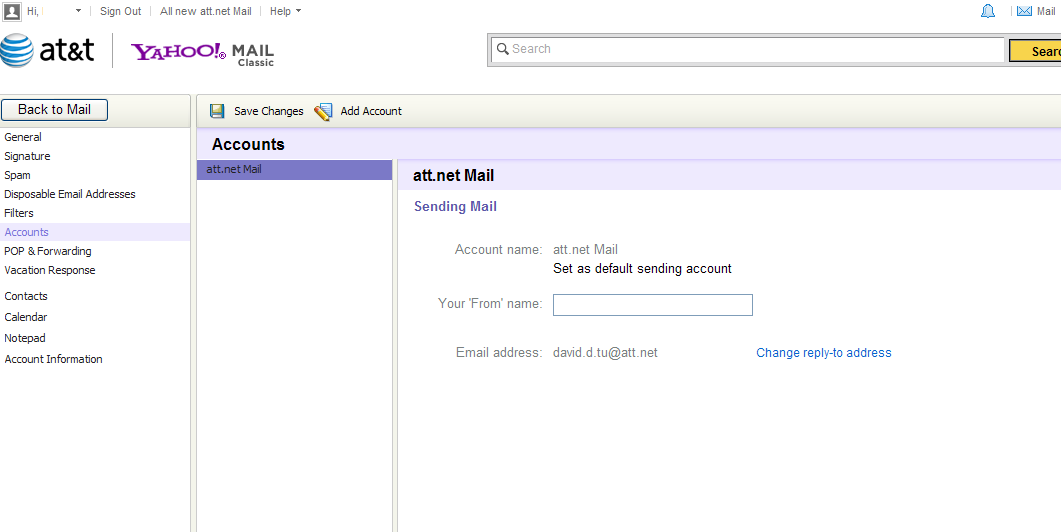Click the user profile avatar icon
The height and width of the screenshot is (532, 1061).
12,11
